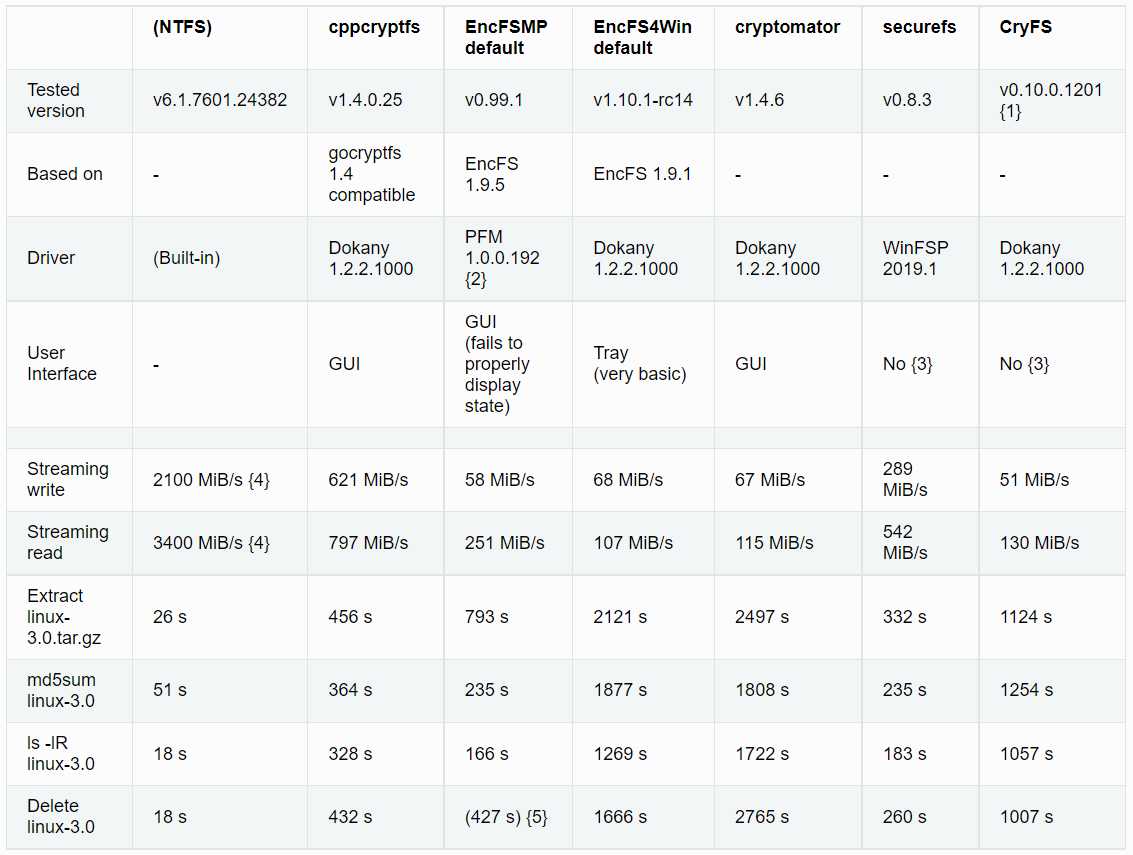Click the Tested version row label

(56, 100)
